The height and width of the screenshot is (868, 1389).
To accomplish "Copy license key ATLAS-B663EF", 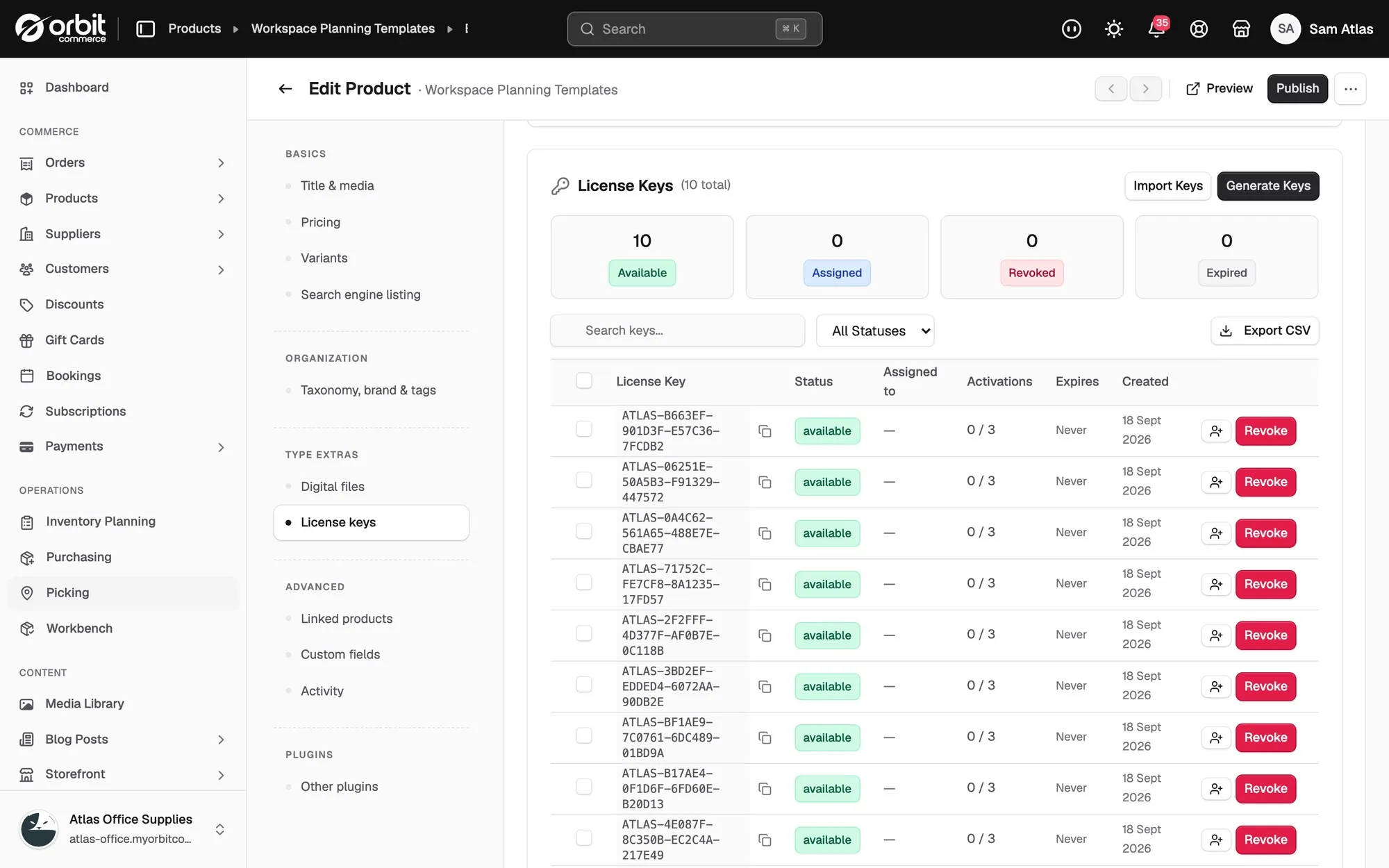I will (765, 431).
